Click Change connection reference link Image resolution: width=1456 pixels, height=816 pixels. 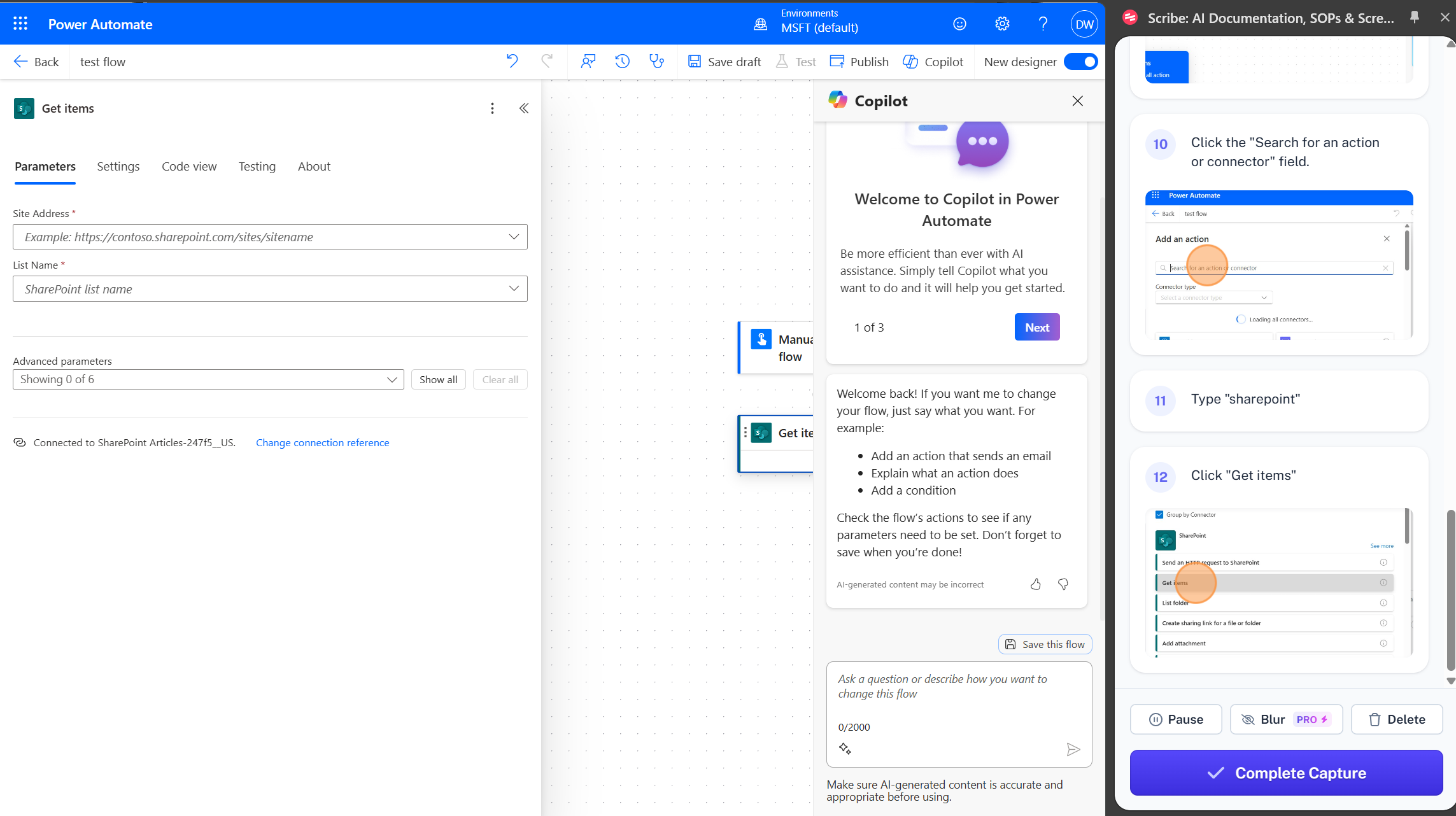coord(322,442)
